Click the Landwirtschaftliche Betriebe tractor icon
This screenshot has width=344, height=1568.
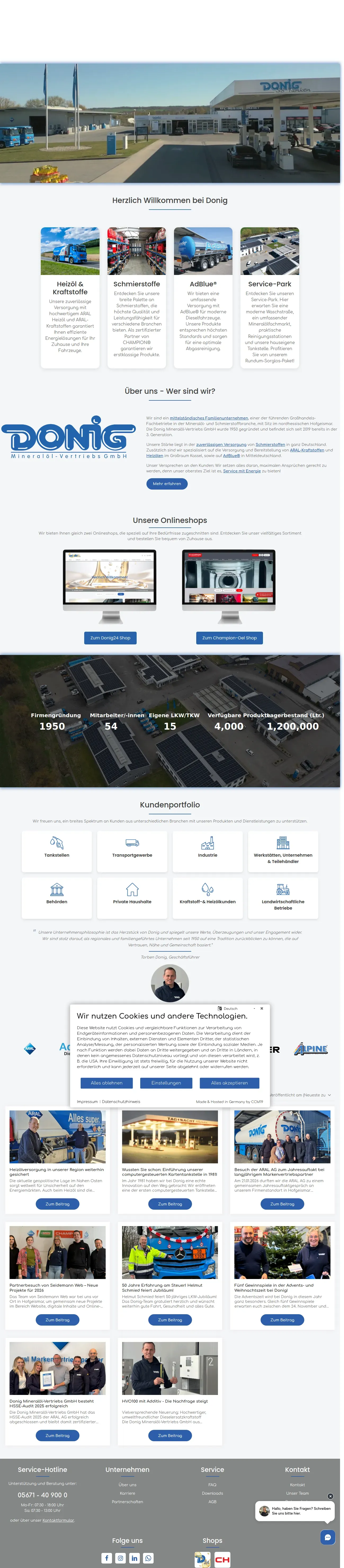point(283,889)
